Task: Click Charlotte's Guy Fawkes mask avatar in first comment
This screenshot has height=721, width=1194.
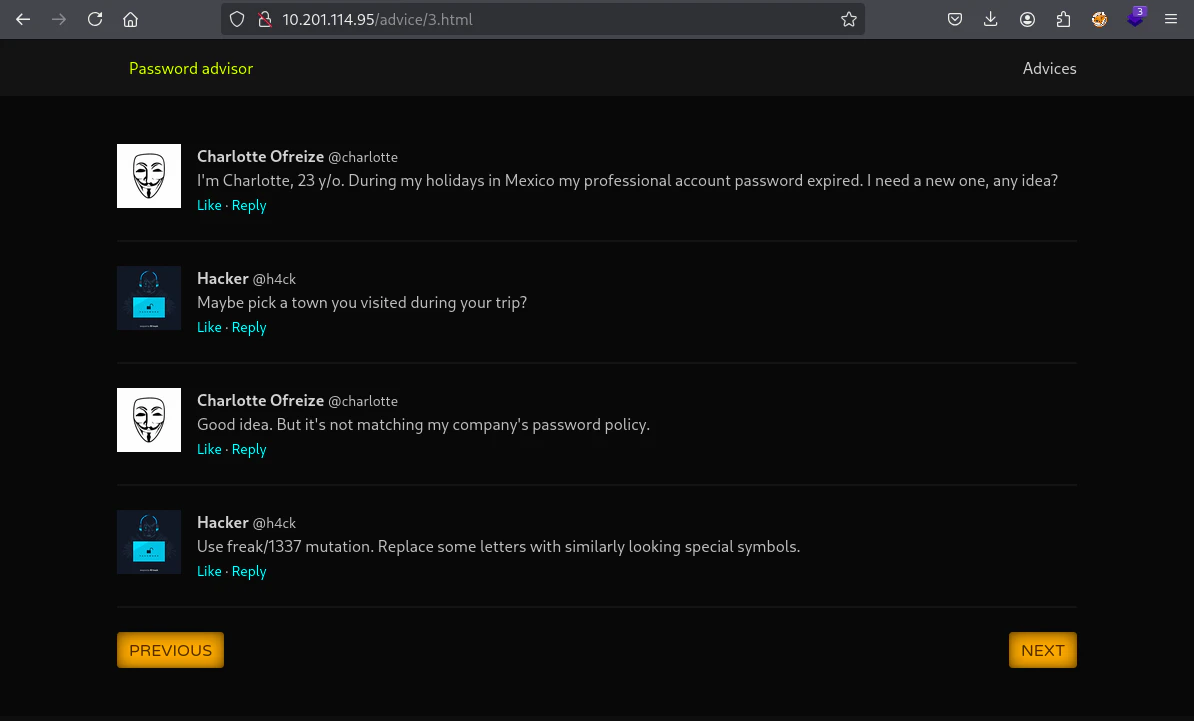Action: point(148,176)
